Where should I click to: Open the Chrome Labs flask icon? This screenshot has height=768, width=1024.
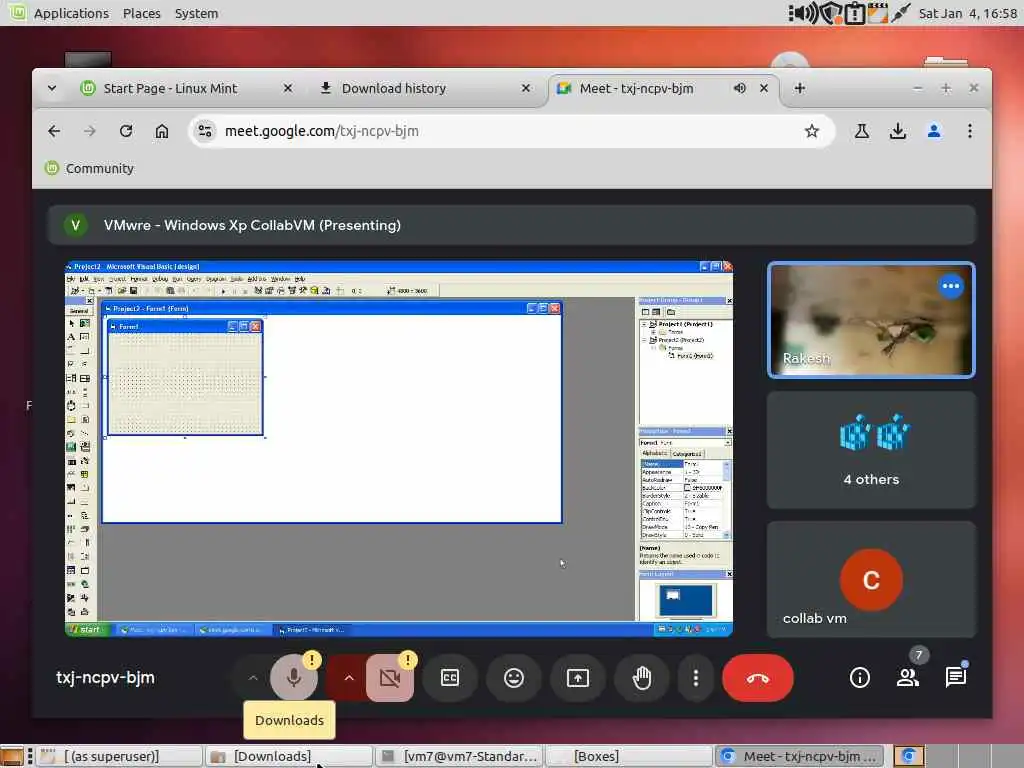pos(861,131)
